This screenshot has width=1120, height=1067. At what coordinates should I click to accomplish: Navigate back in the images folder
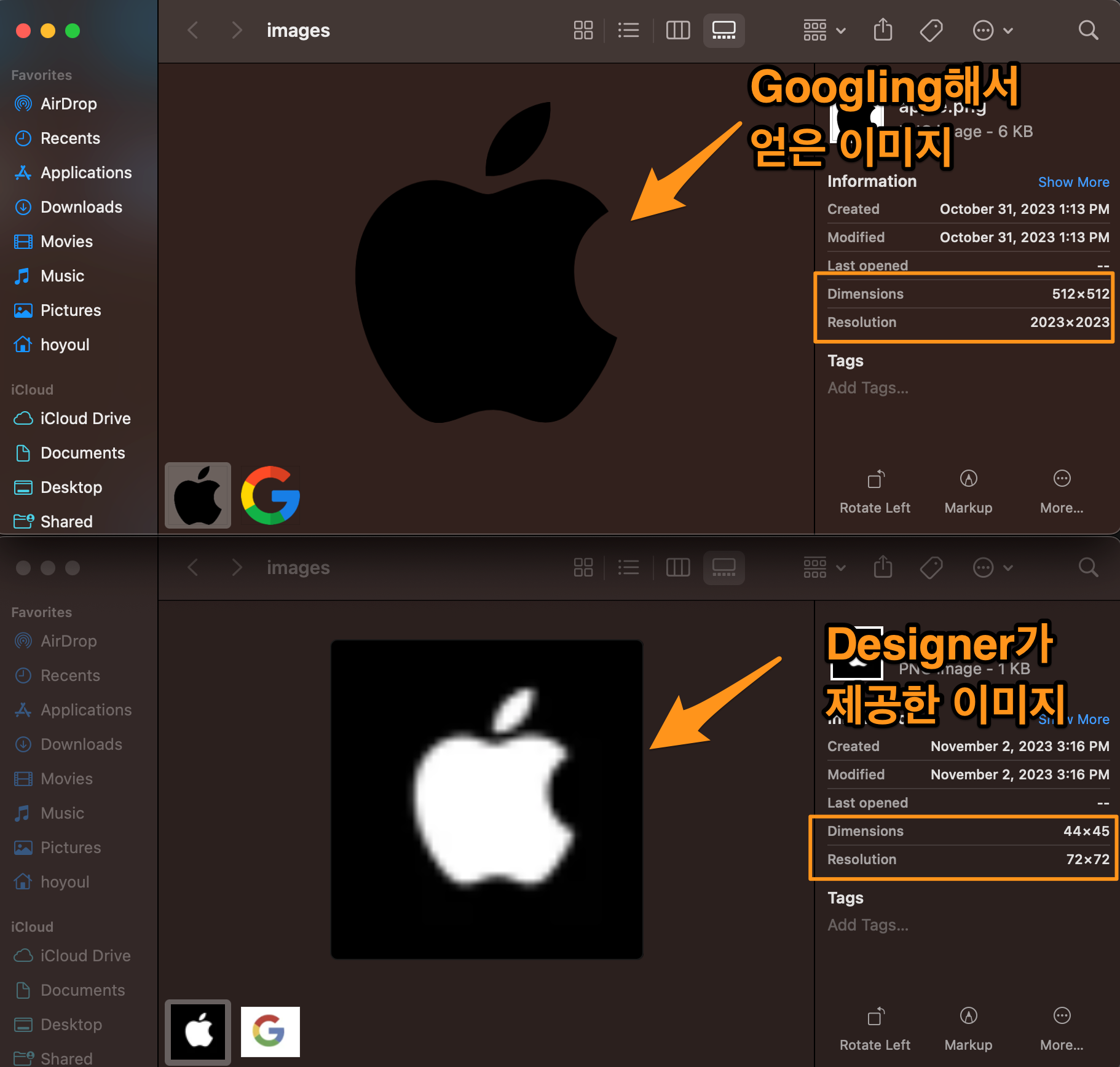[x=192, y=30]
